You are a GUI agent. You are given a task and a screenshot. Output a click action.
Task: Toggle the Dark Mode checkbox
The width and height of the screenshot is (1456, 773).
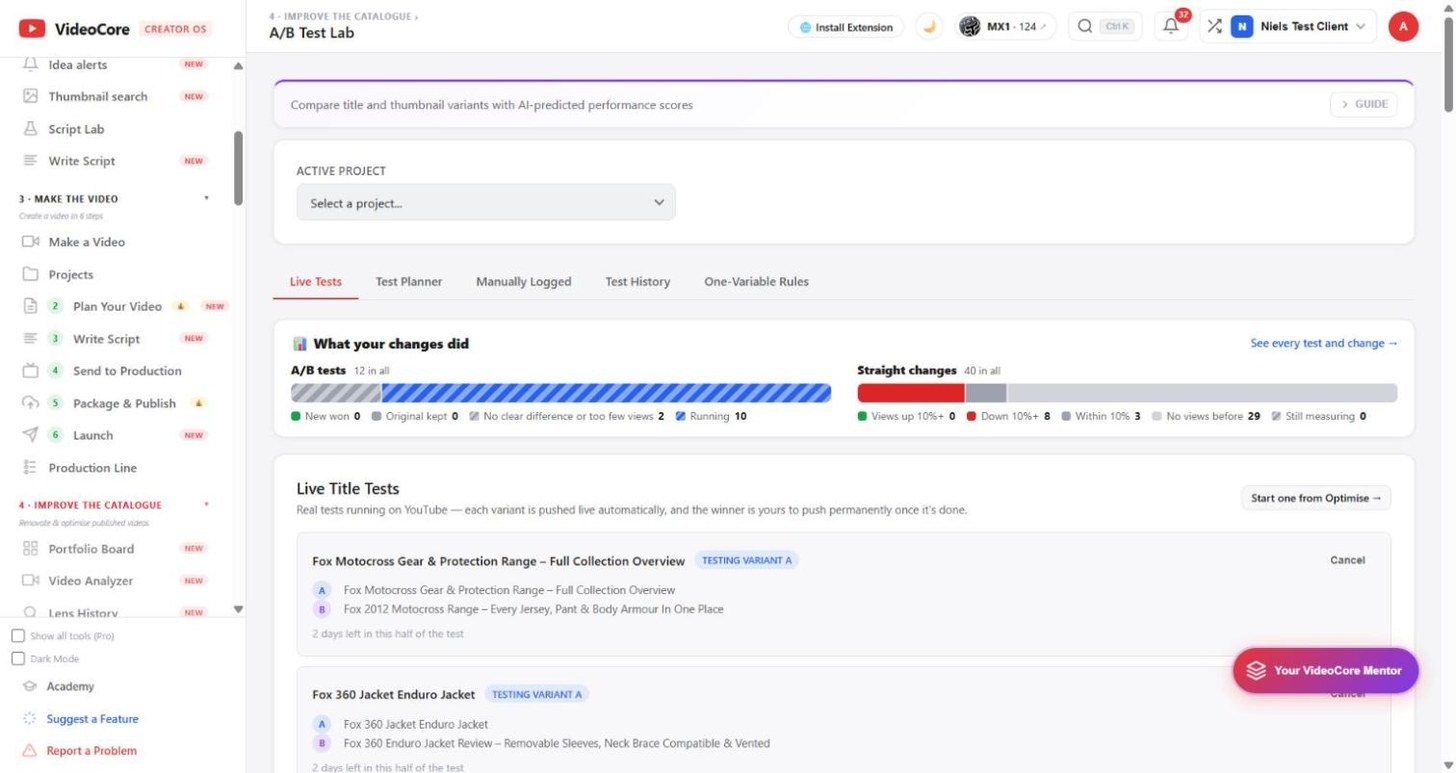(x=18, y=659)
